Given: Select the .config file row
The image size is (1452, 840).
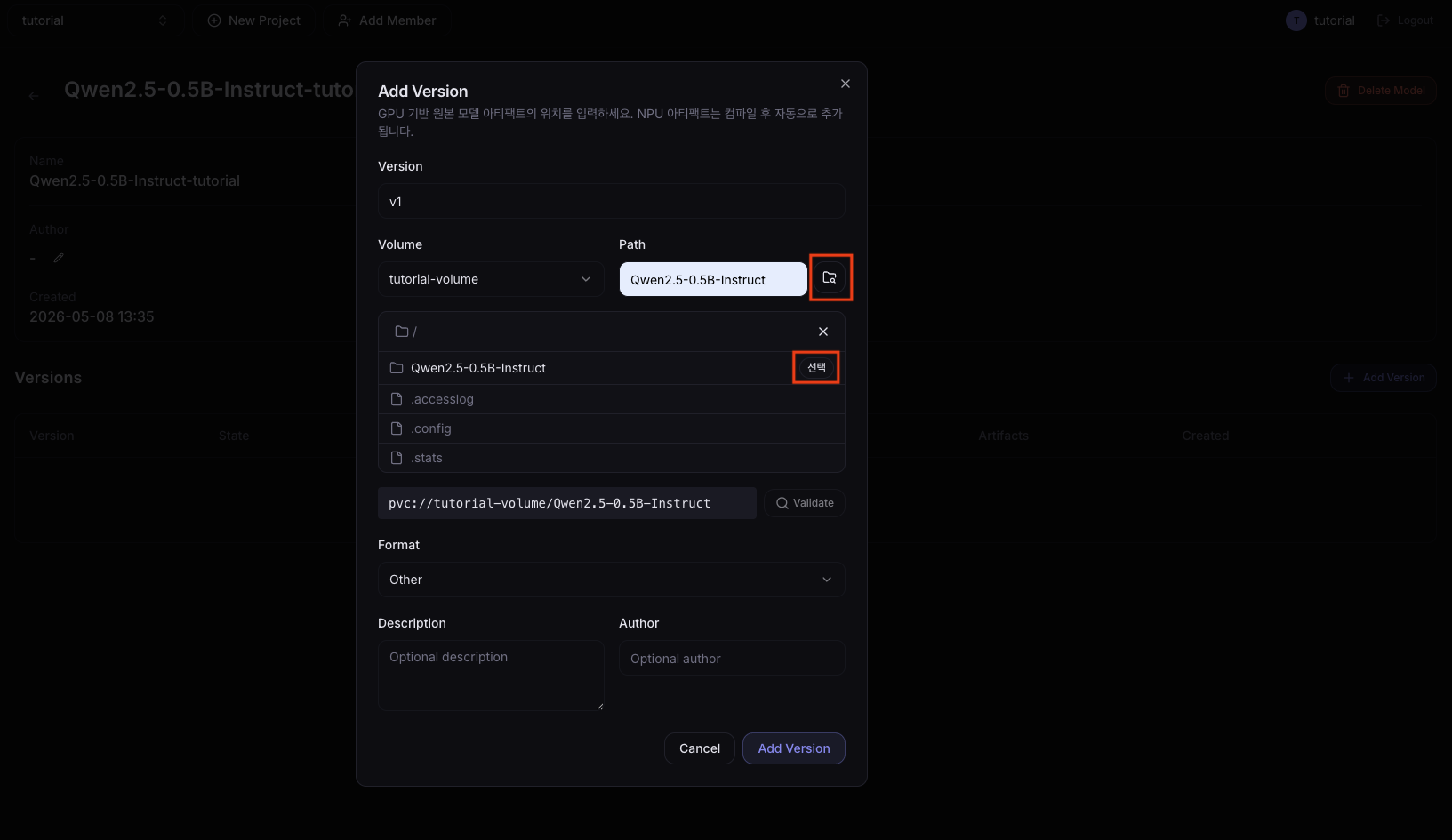Looking at the screenshot, I should click(611, 428).
